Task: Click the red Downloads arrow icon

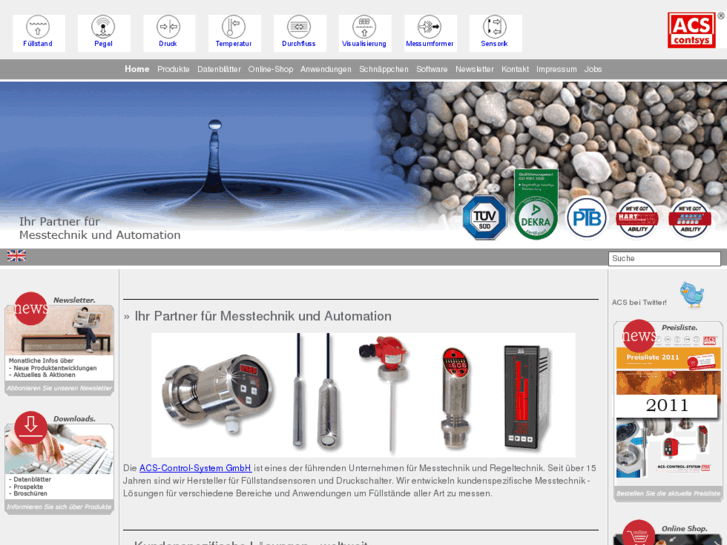Action: 31,427
